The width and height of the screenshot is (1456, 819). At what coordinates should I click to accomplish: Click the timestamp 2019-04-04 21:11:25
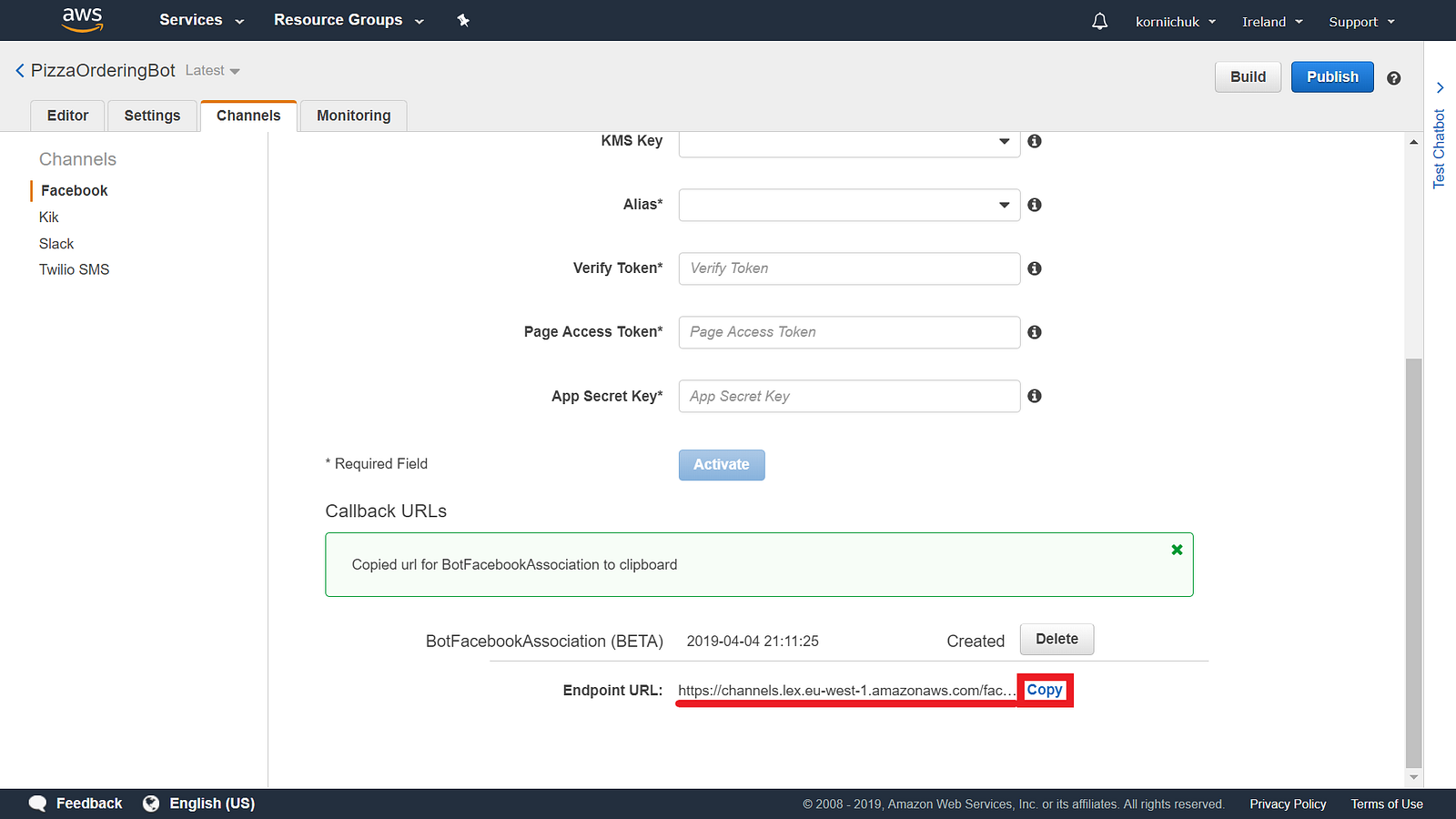753,642
